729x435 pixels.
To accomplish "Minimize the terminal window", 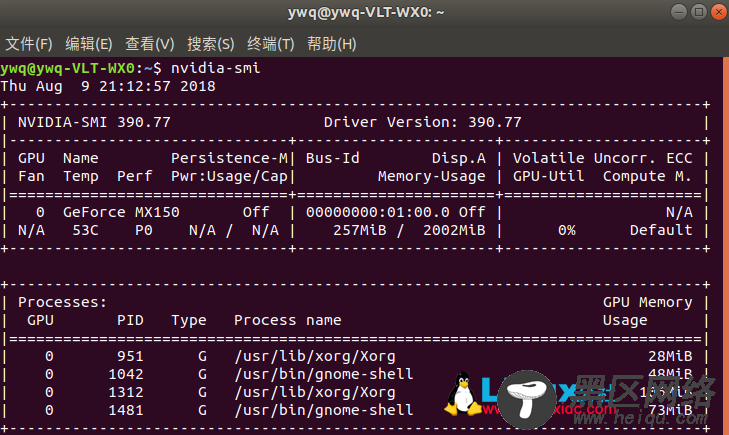I will click(679, 12).
